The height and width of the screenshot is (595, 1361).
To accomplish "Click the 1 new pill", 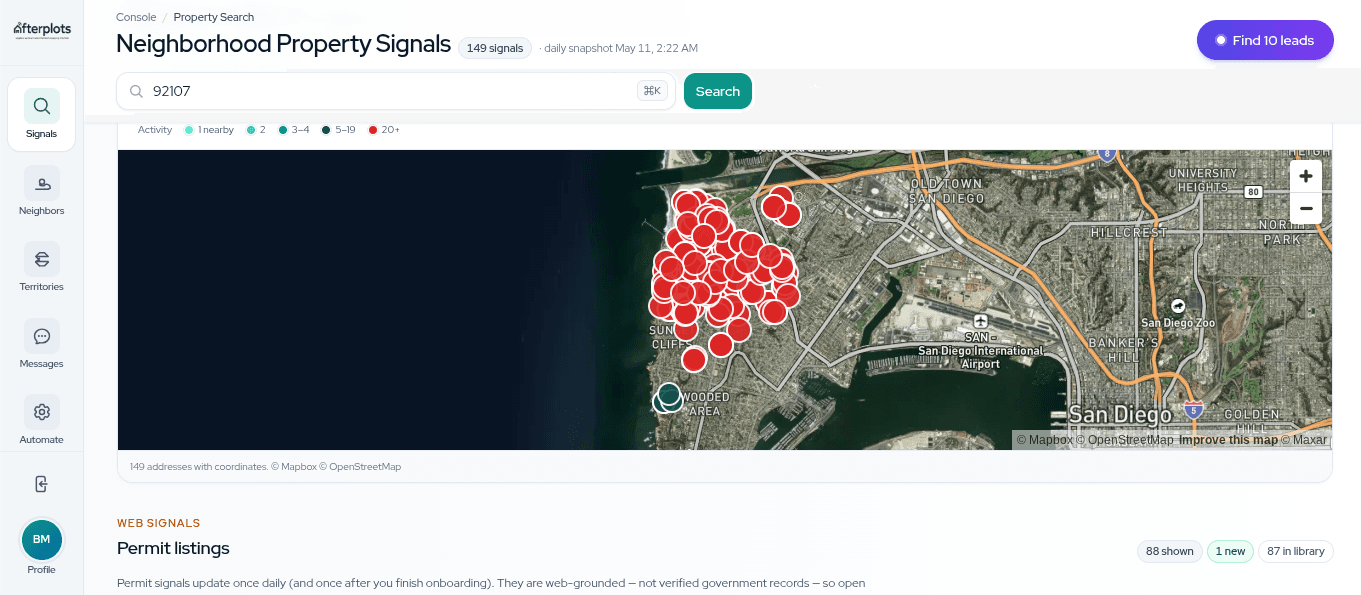I will click(x=1230, y=551).
